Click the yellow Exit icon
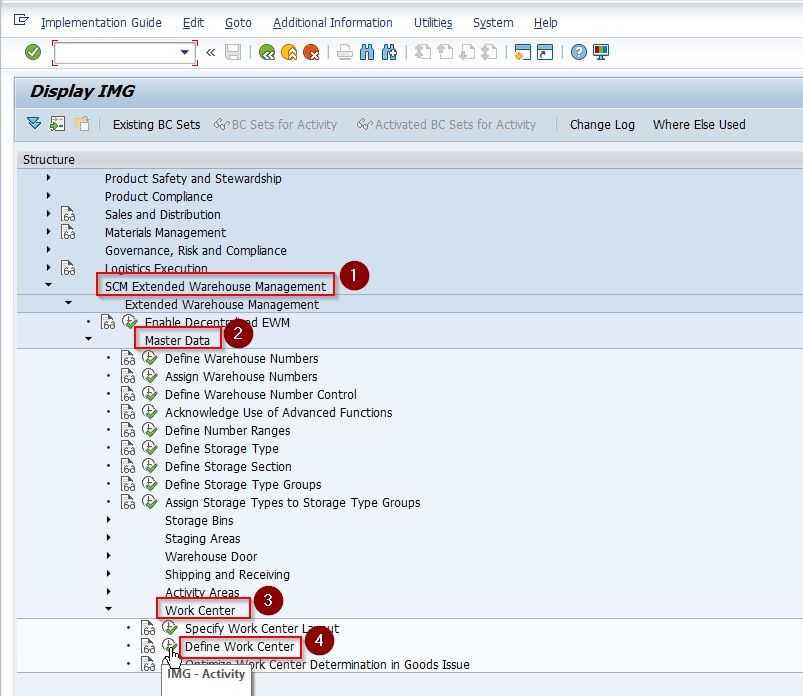The image size is (803, 696). [x=289, y=52]
